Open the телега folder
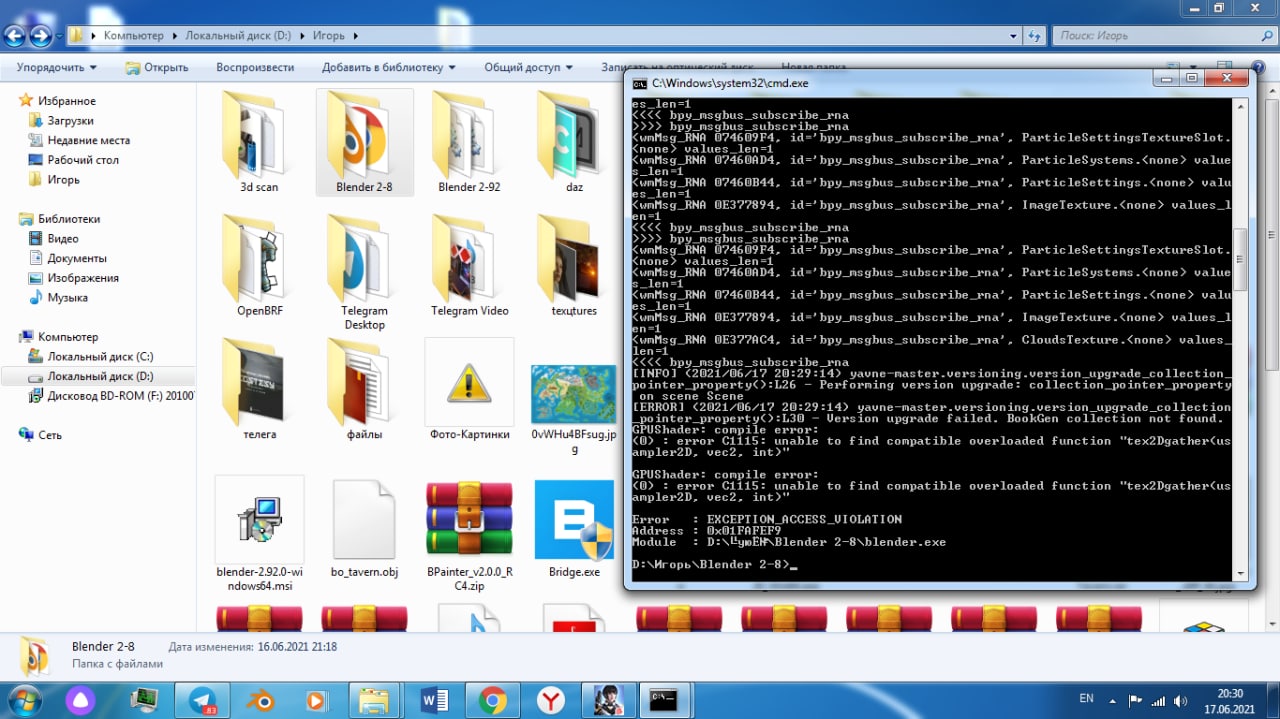Image resolution: width=1280 pixels, height=719 pixels. click(259, 389)
